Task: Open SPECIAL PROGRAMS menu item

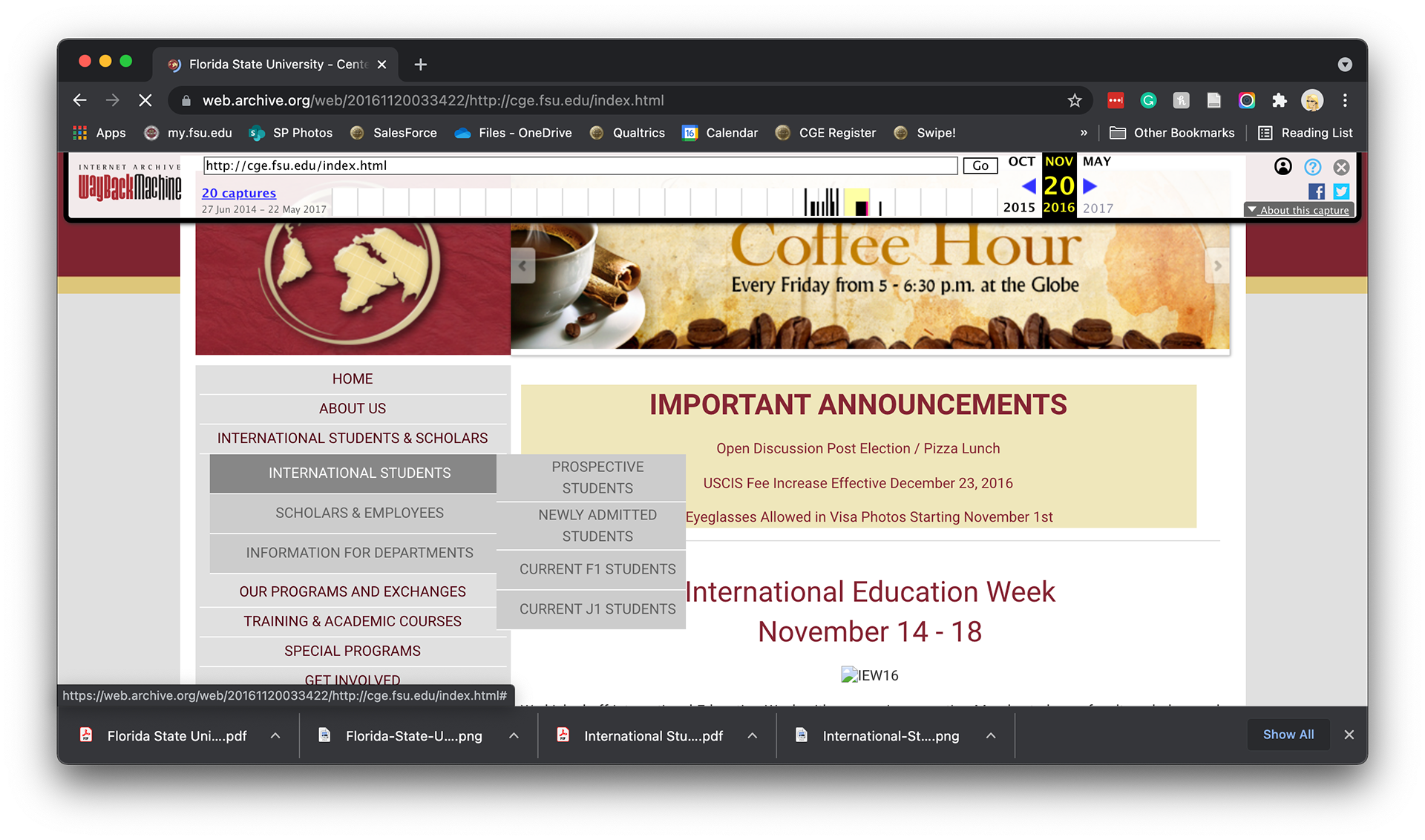Action: (353, 652)
